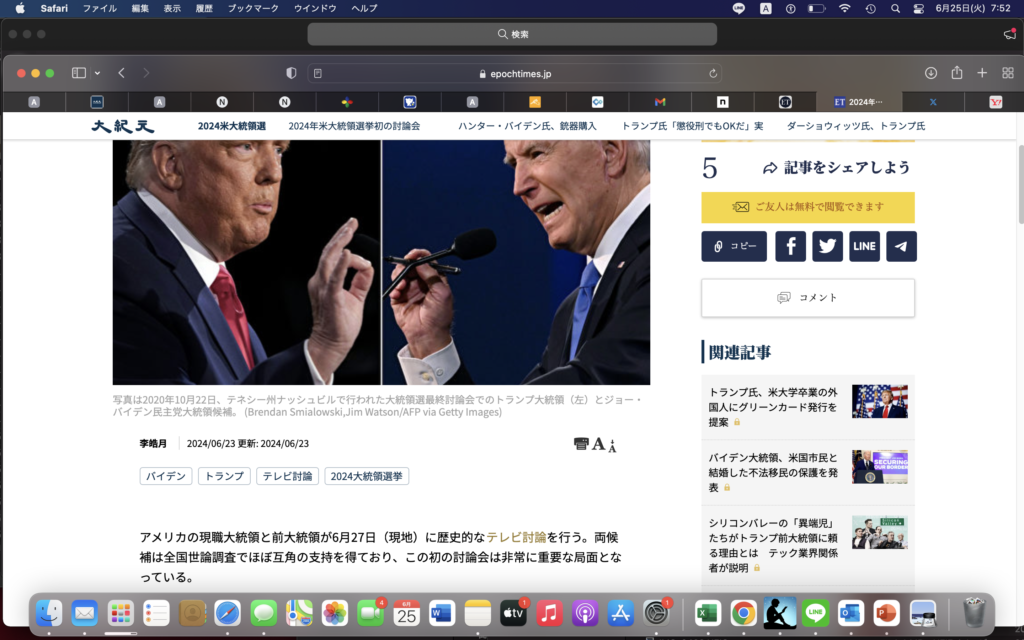
Task: Share the article on Twitter
Action: [x=827, y=246]
